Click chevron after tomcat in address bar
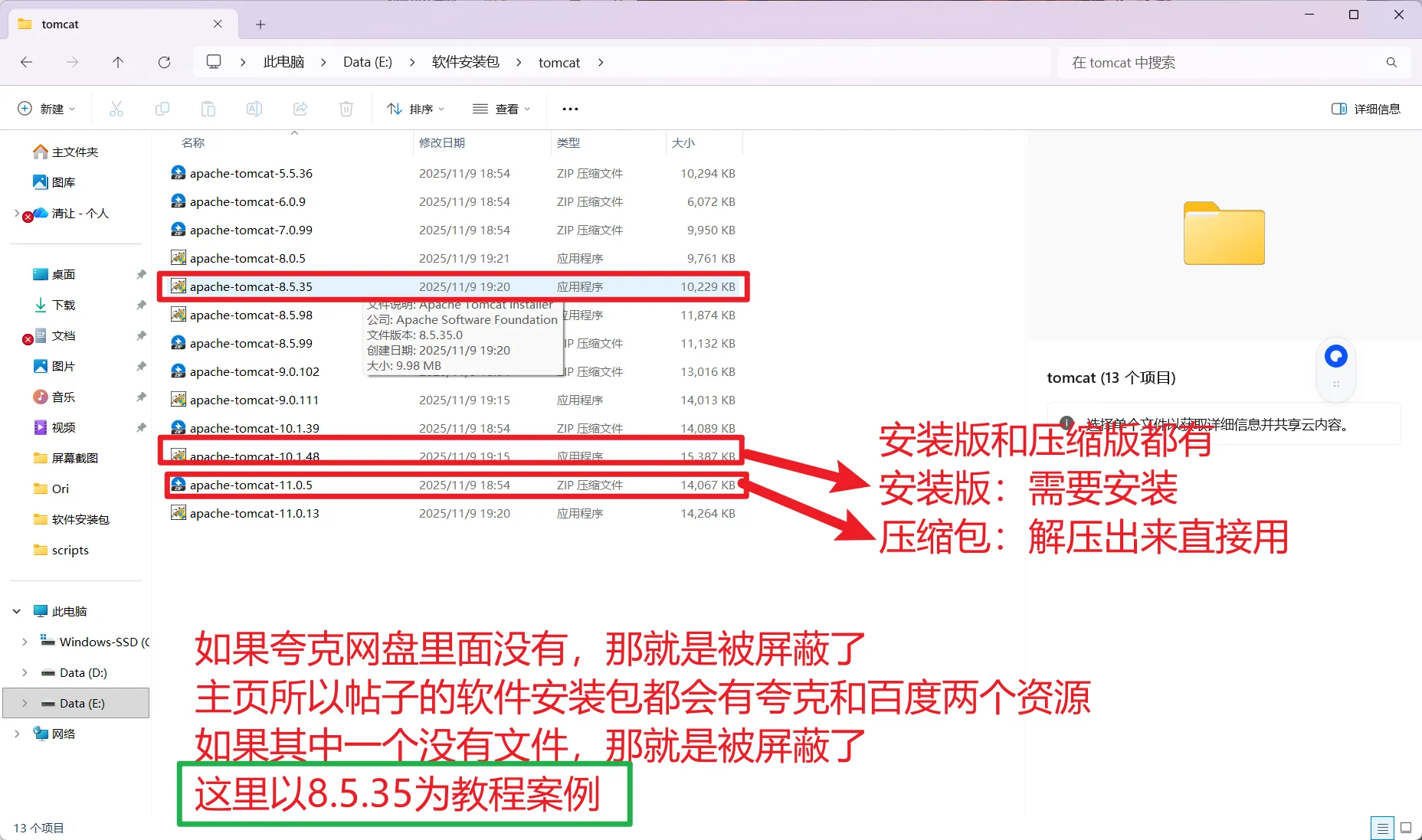The image size is (1422, 840). [601, 62]
